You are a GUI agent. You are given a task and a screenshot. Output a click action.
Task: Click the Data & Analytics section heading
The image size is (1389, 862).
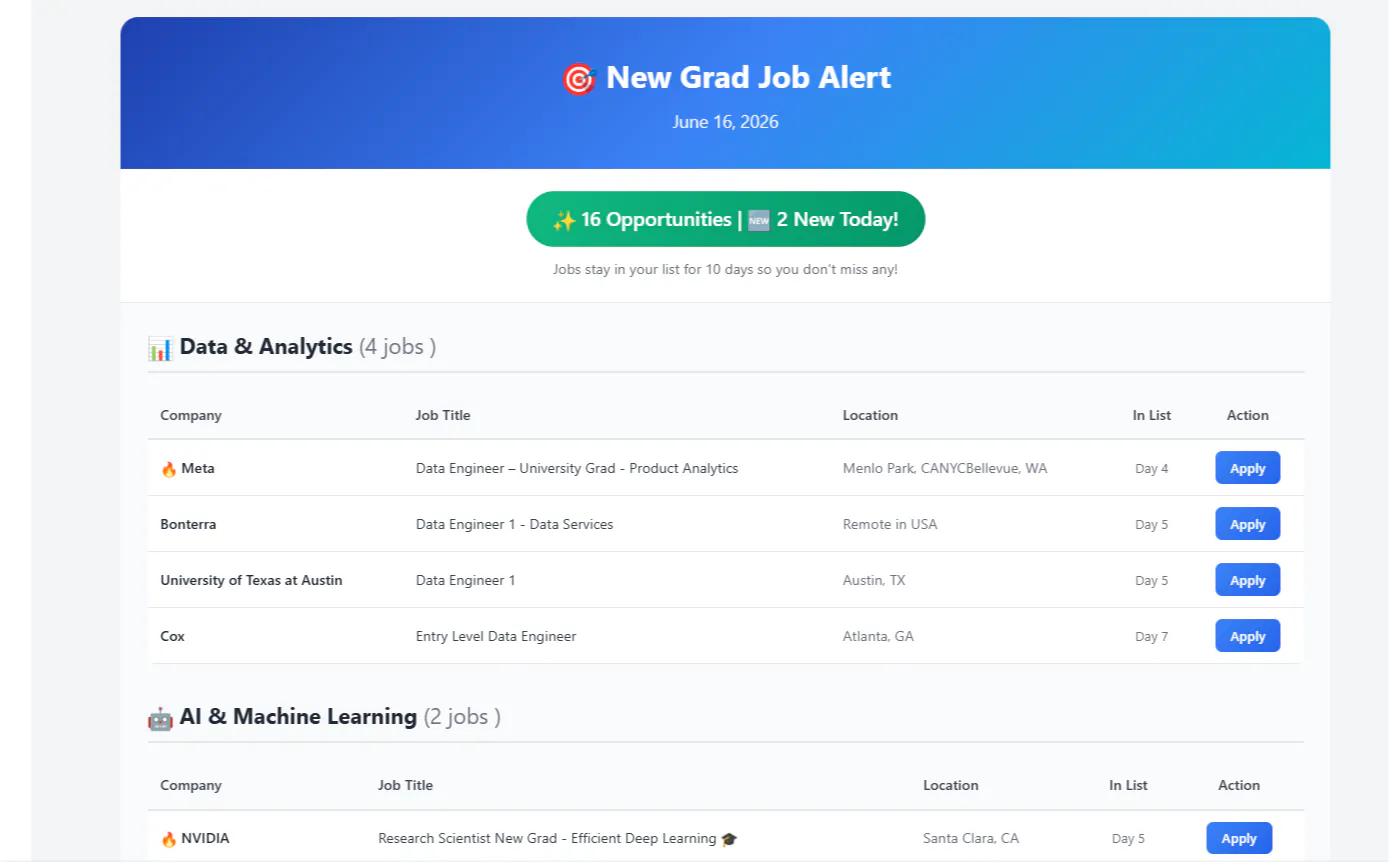(x=266, y=347)
